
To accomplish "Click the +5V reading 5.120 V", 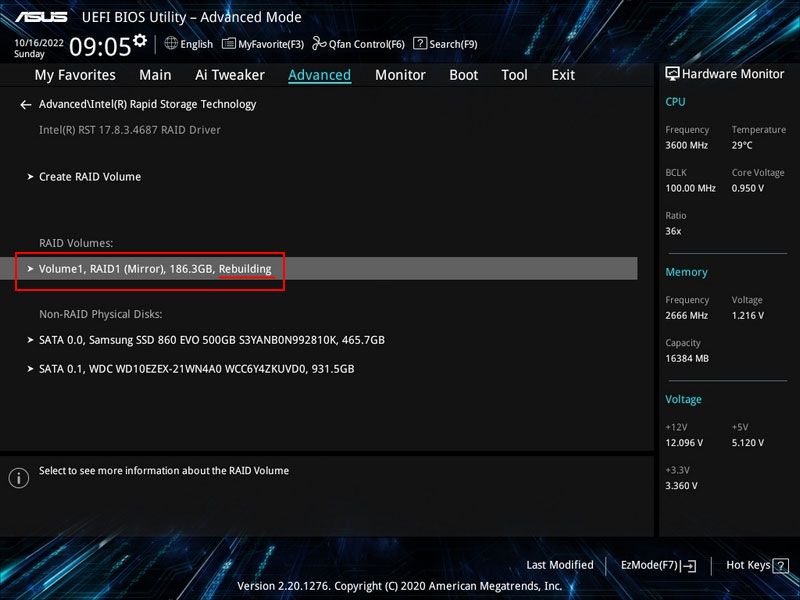I will click(x=747, y=443).
